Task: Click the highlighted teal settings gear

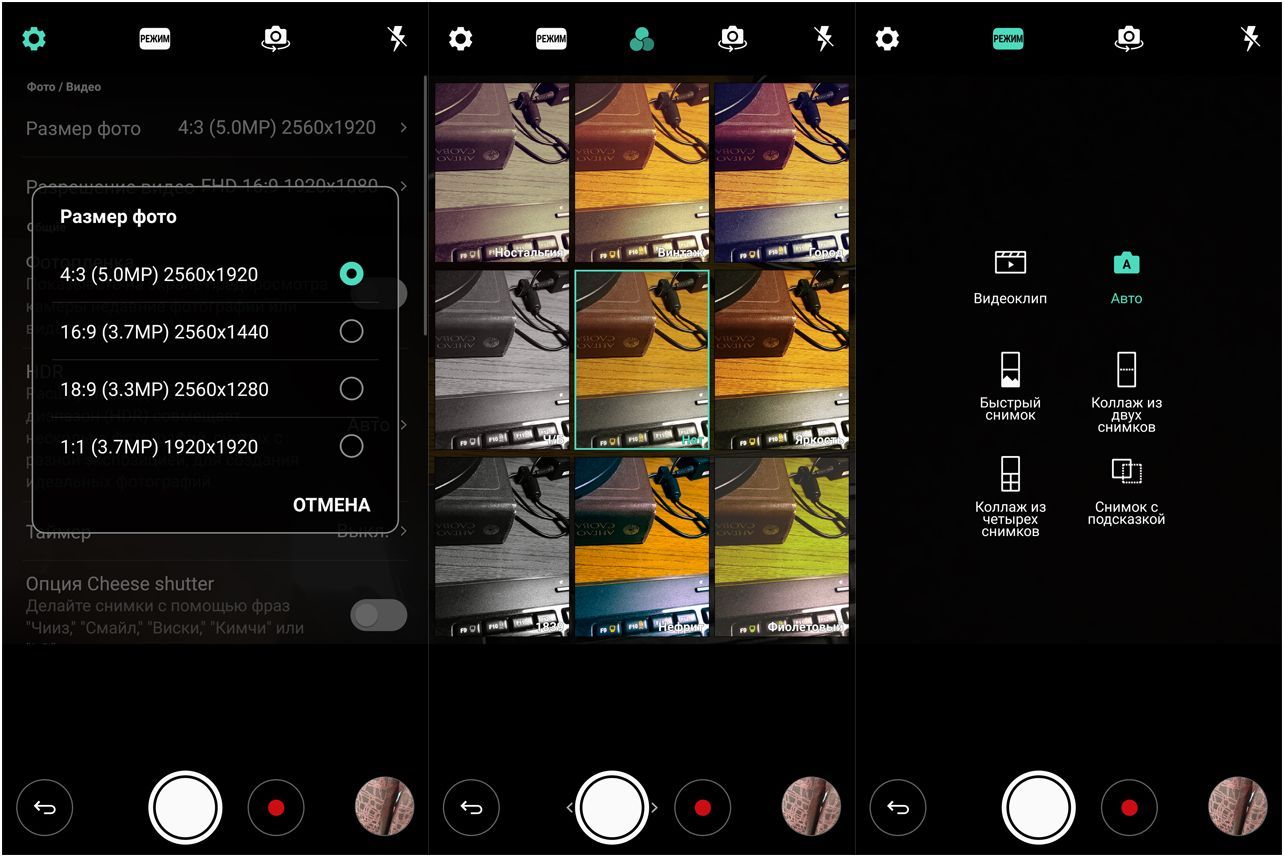Action: 34,39
